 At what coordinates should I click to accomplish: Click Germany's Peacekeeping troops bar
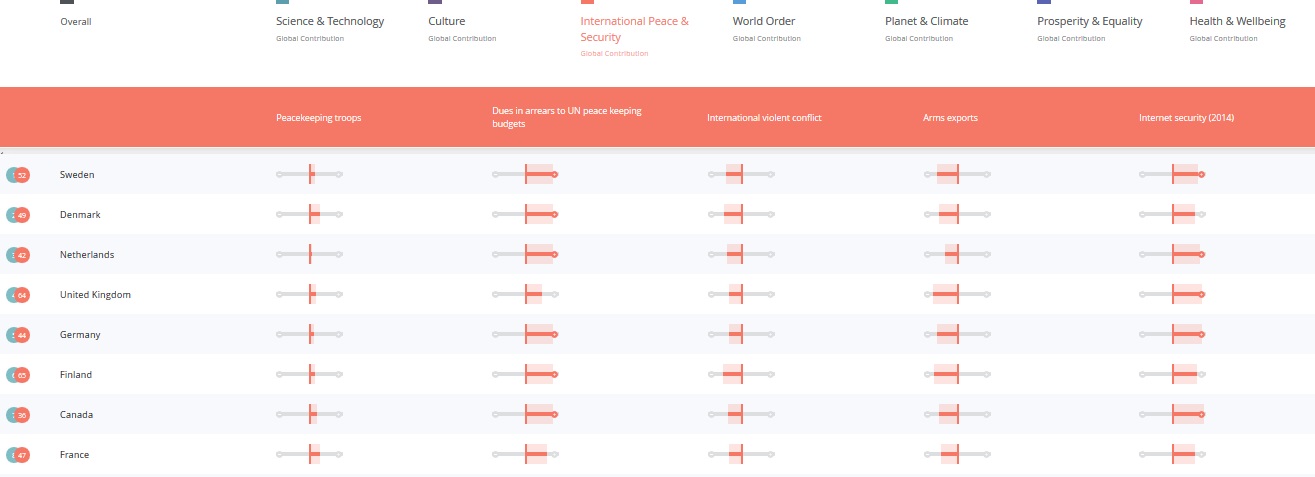tap(310, 335)
